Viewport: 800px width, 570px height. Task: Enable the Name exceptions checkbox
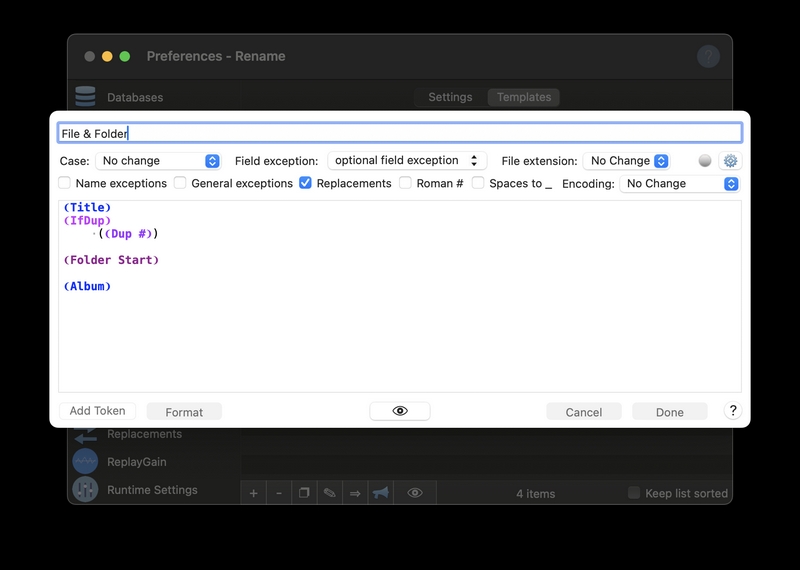click(x=64, y=183)
